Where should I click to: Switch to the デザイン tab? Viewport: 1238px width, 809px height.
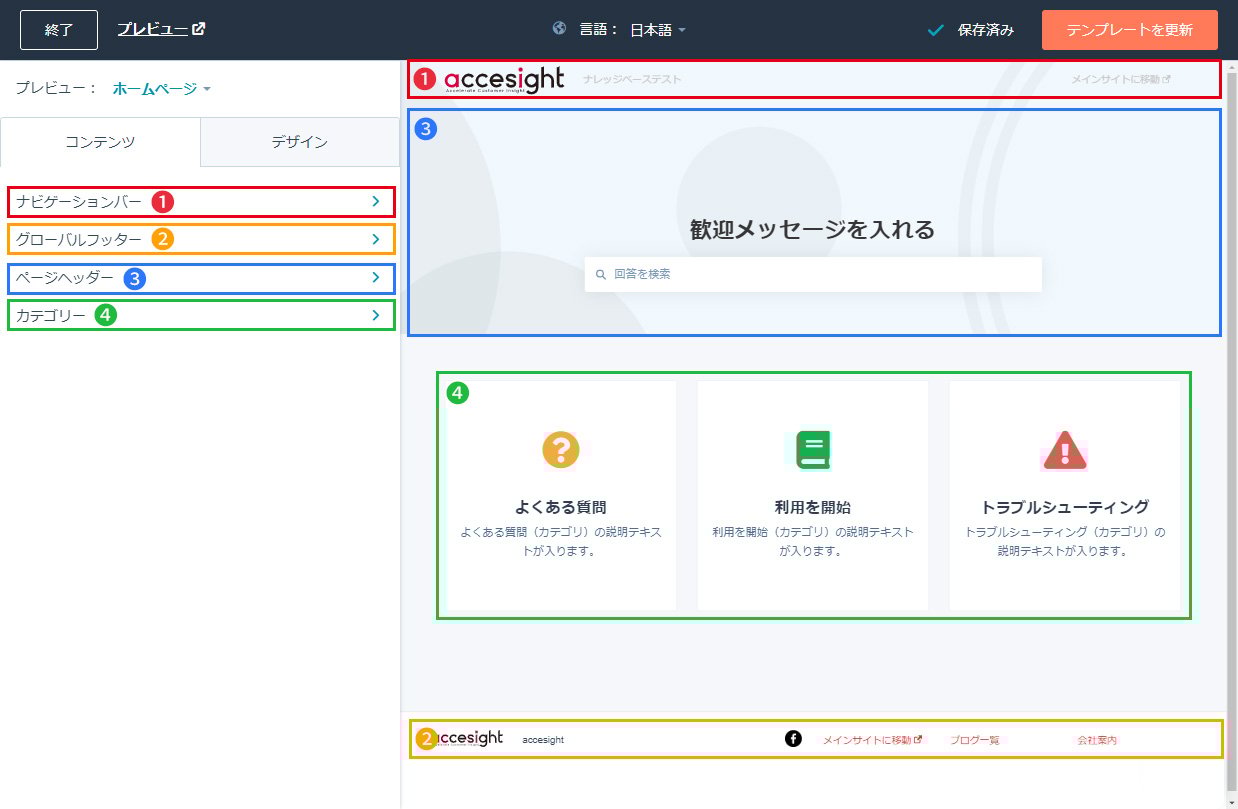point(300,142)
